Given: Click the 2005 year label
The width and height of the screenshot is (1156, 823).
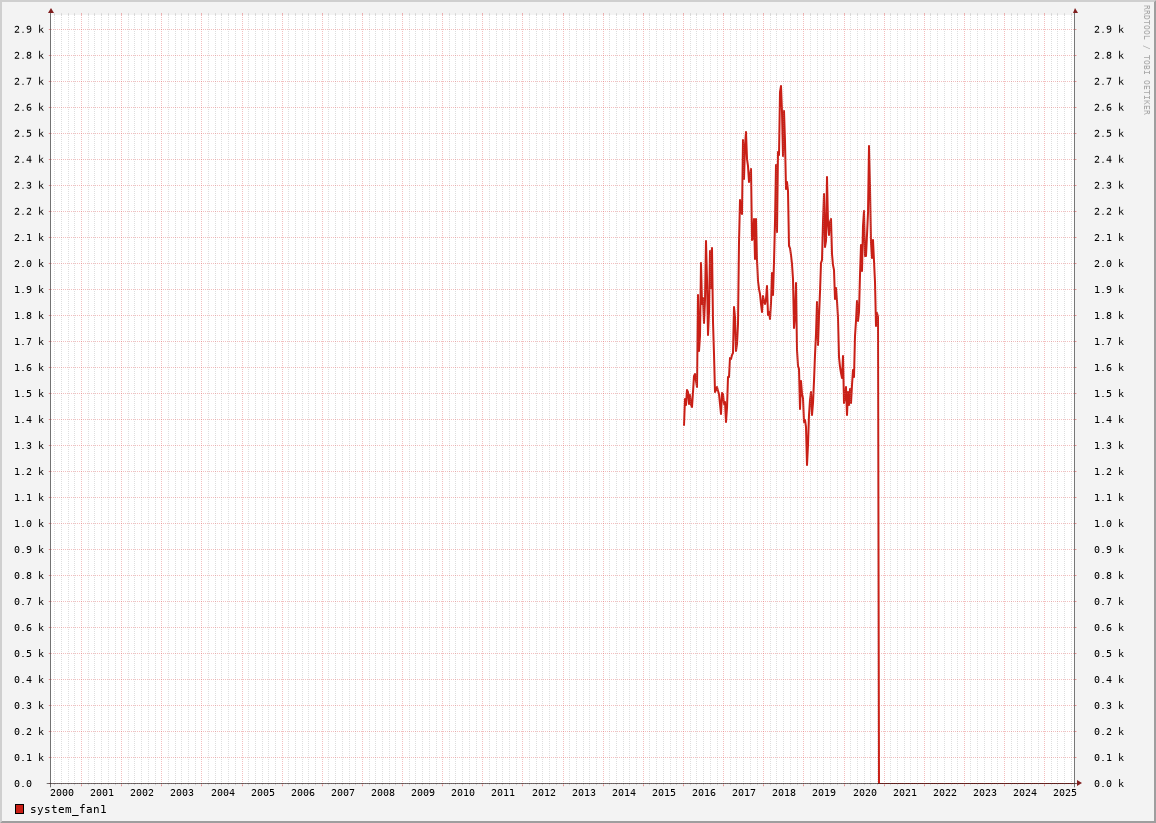Looking at the screenshot, I should [x=263, y=793].
